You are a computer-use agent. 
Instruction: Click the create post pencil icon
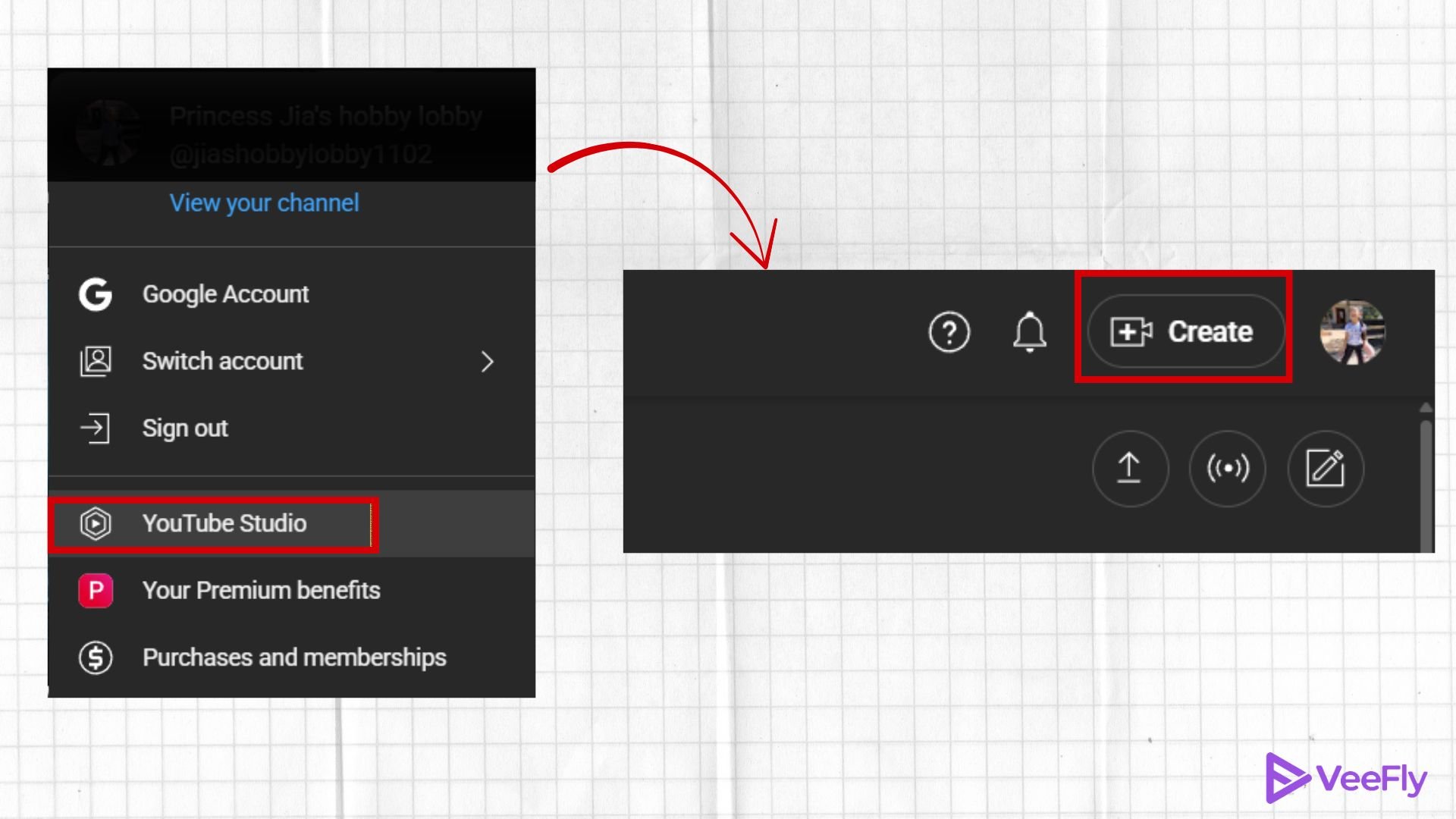(x=1325, y=468)
